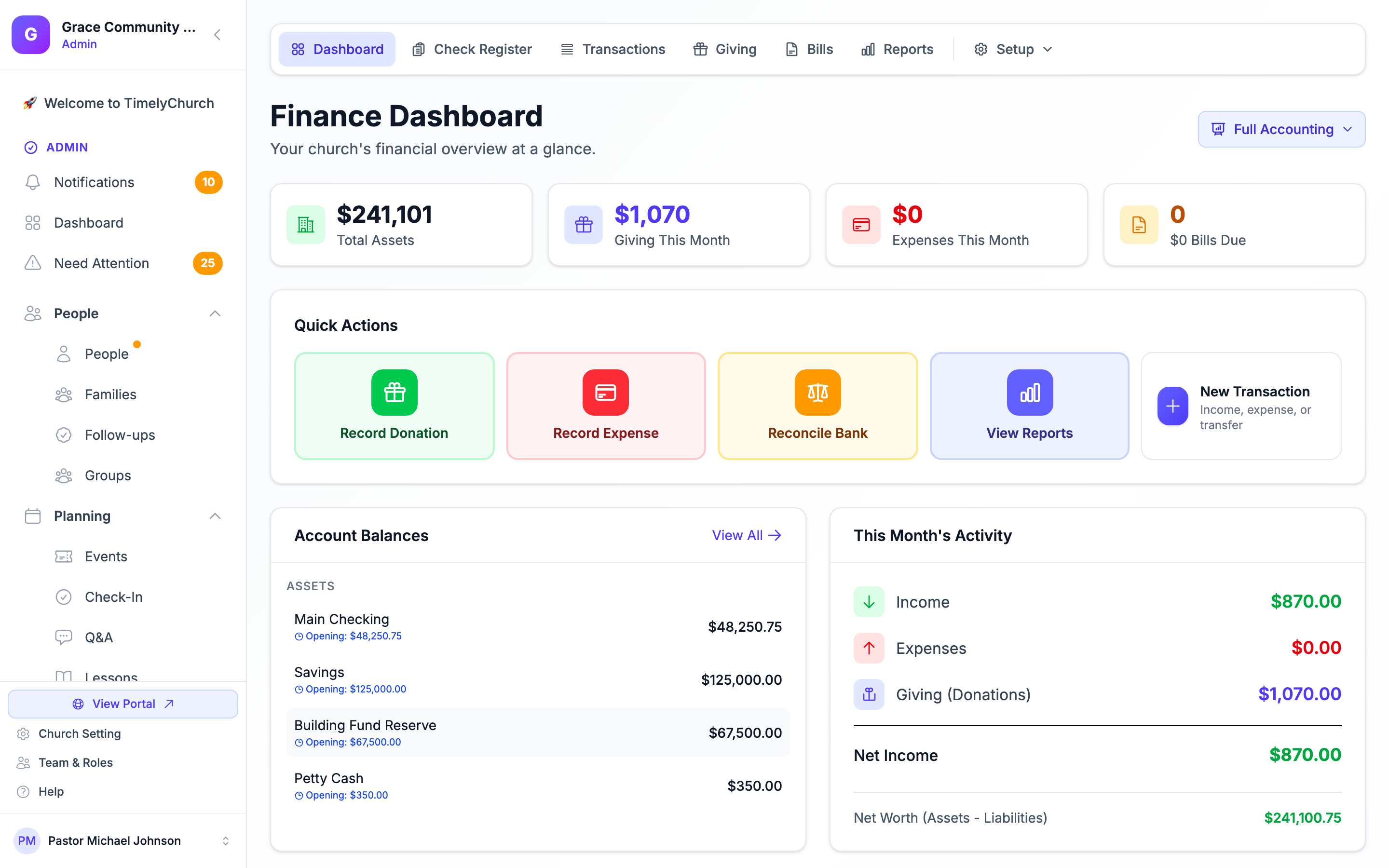1389x868 pixels.
Task: Collapse the sidebar with the left chevron
Action: (x=218, y=35)
